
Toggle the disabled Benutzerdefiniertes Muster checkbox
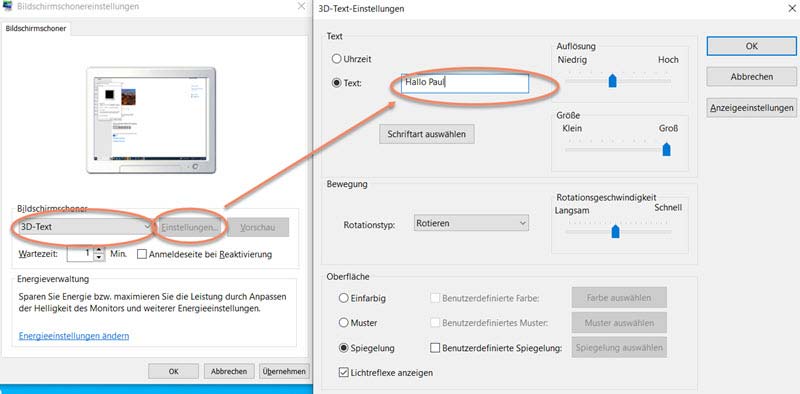pos(435,323)
